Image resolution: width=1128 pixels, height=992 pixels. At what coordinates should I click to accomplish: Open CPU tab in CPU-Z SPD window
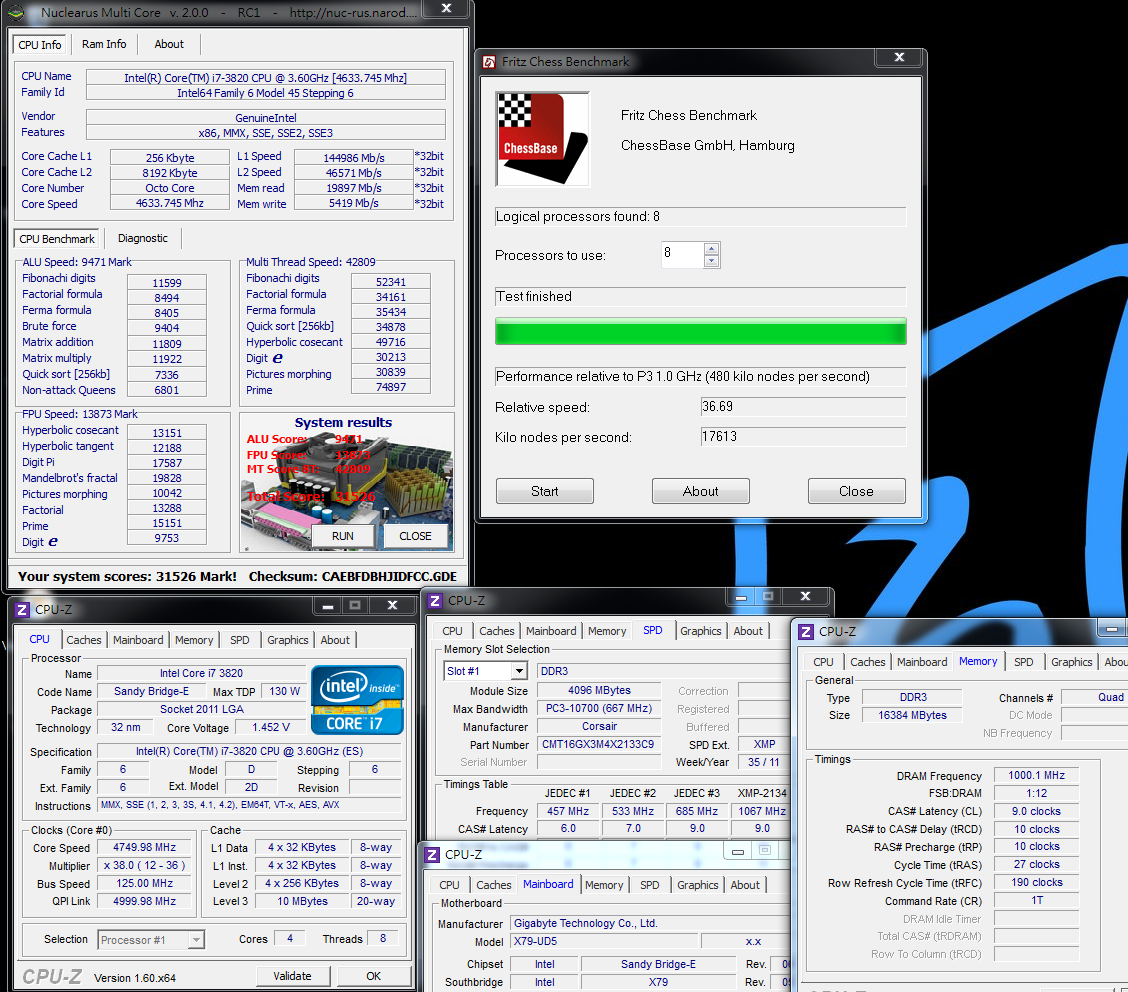tap(452, 631)
